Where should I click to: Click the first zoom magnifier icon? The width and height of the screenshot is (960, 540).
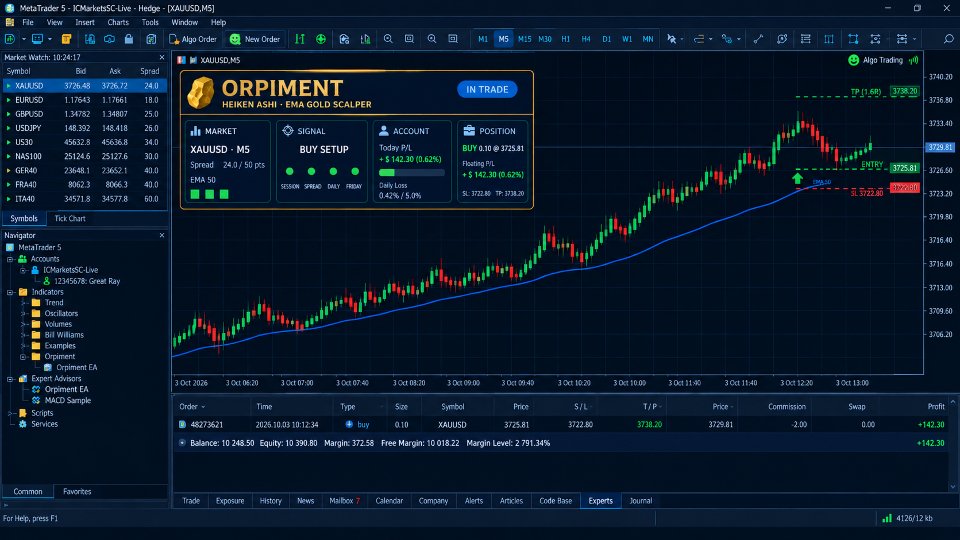pyautogui.click(x=388, y=39)
